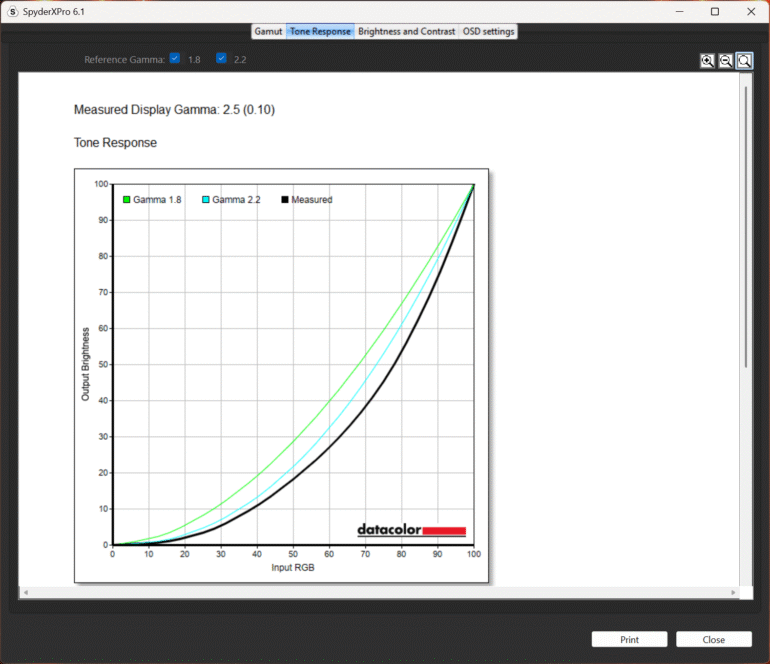Click the cyan Gamma 2.2 legend square
770x664 pixels.
click(x=206, y=200)
